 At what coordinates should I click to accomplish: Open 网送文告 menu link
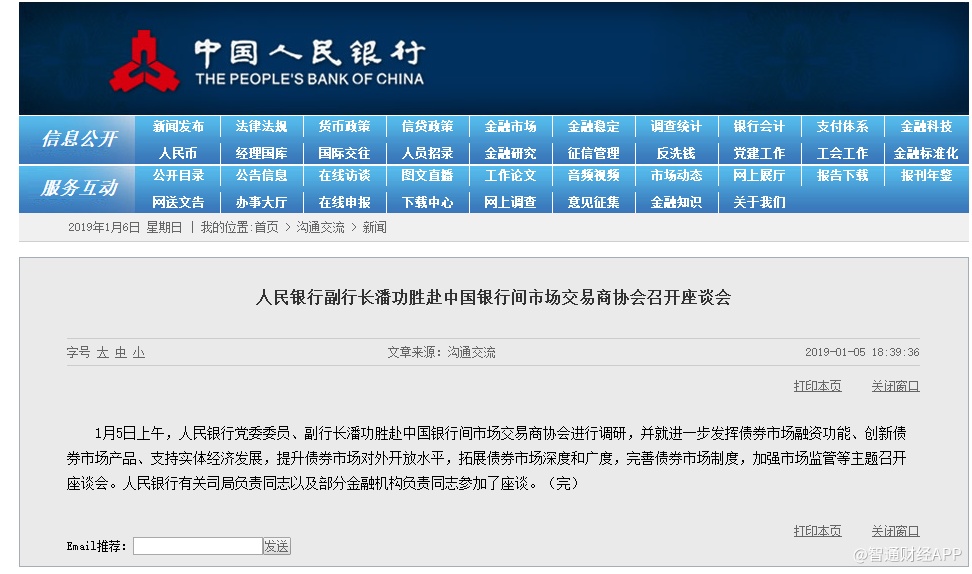coord(178,202)
